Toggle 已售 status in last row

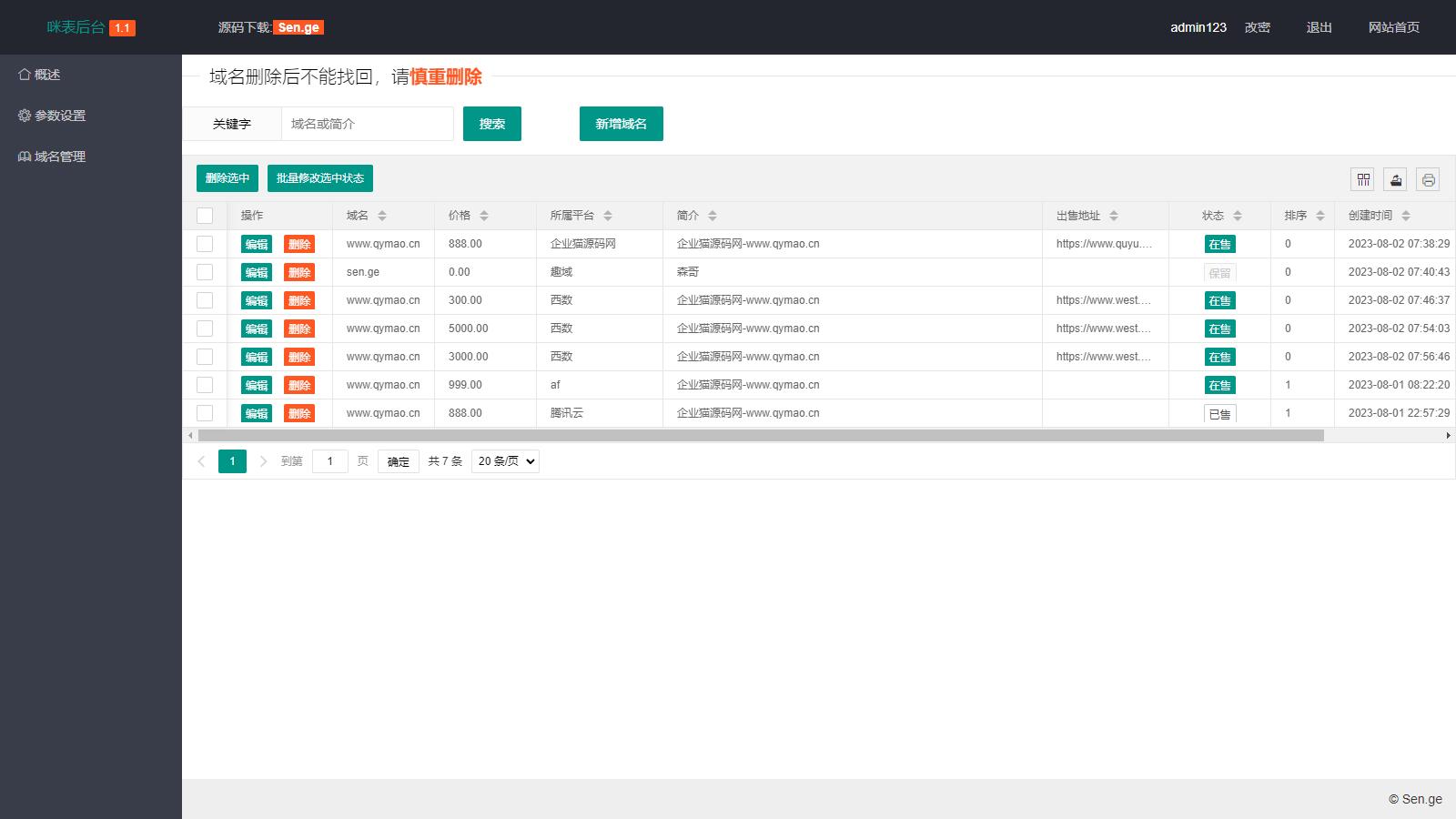coord(1219,414)
